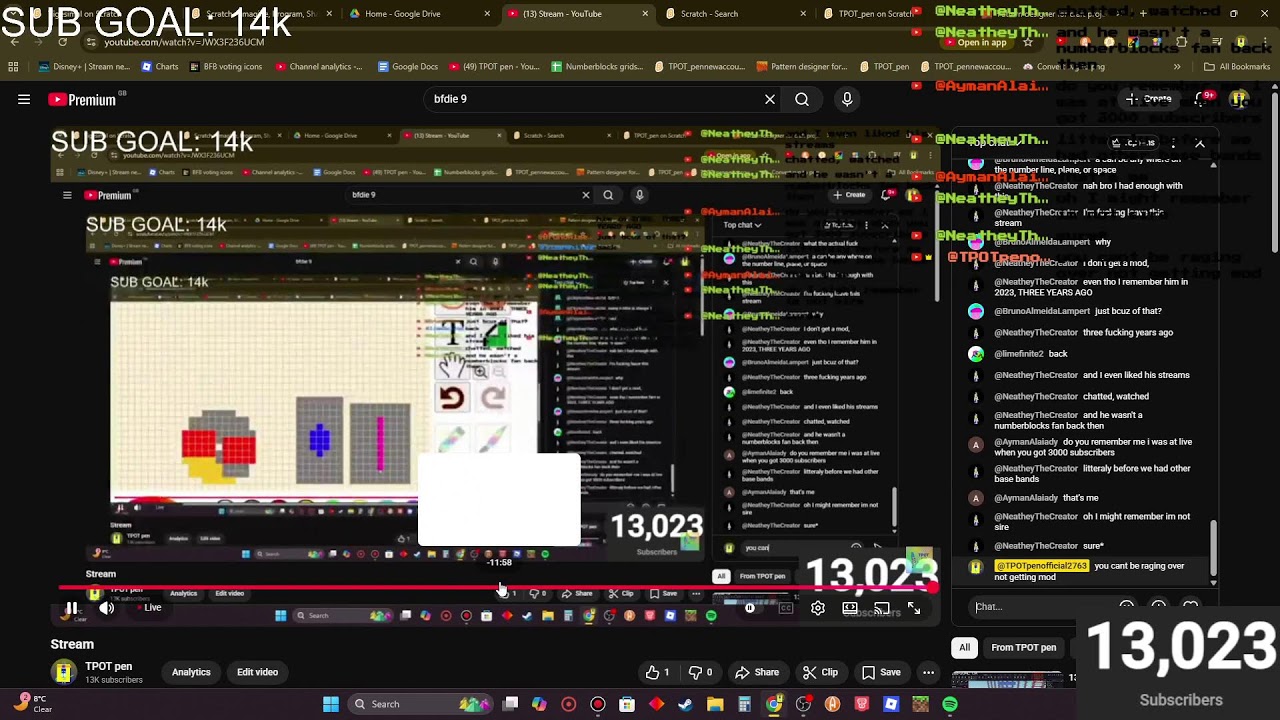
Task: Clear the 'bfdie 9' search text
Action: tap(770, 99)
